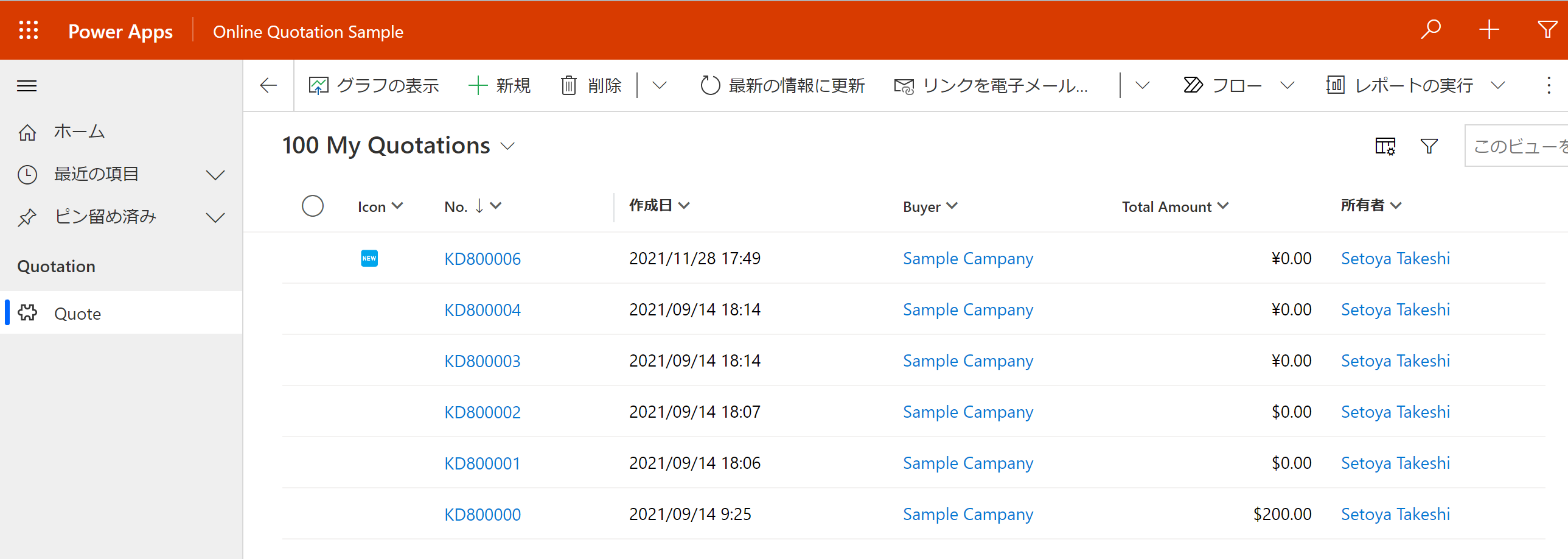This screenshot has width=1568, height=559.
Task: Open quotation KD800000
Action: point(482,515)
